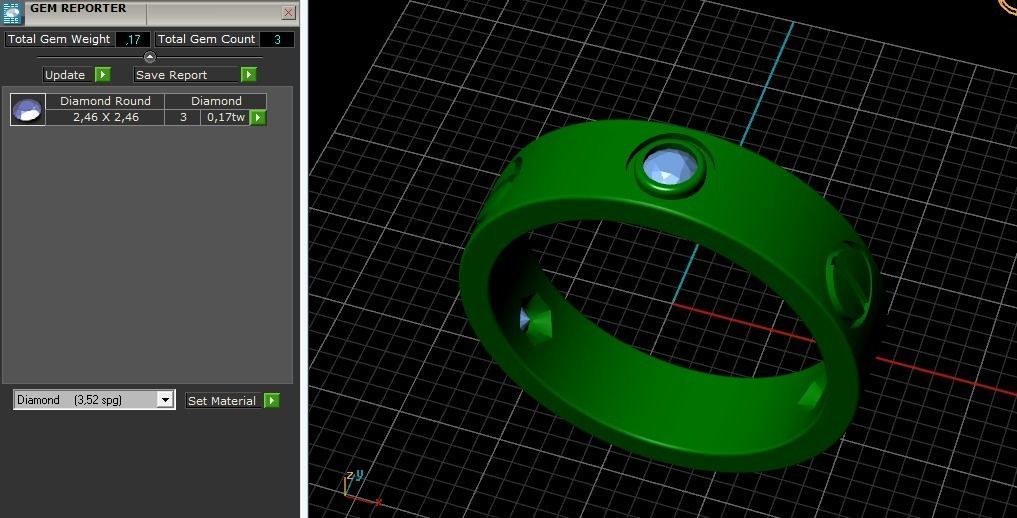
Task: Close the Gem Reporter panel
Action: (289, 12)
